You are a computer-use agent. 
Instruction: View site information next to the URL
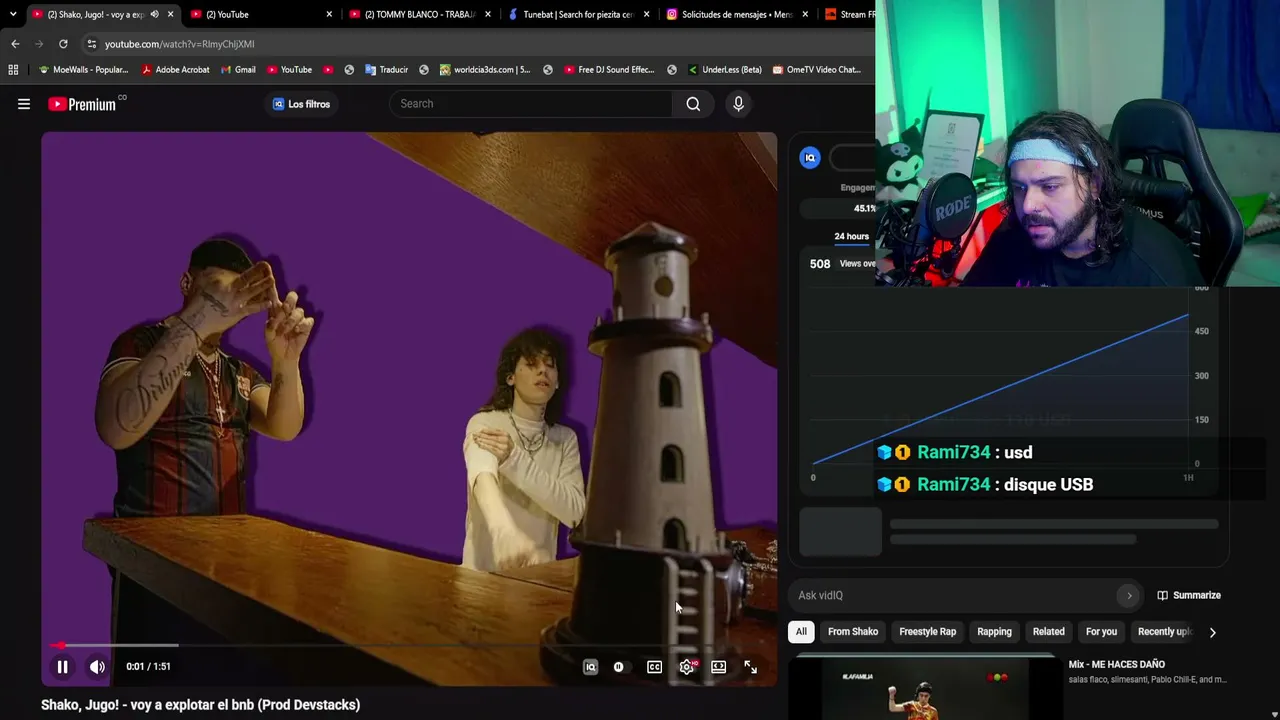[92, 44]
